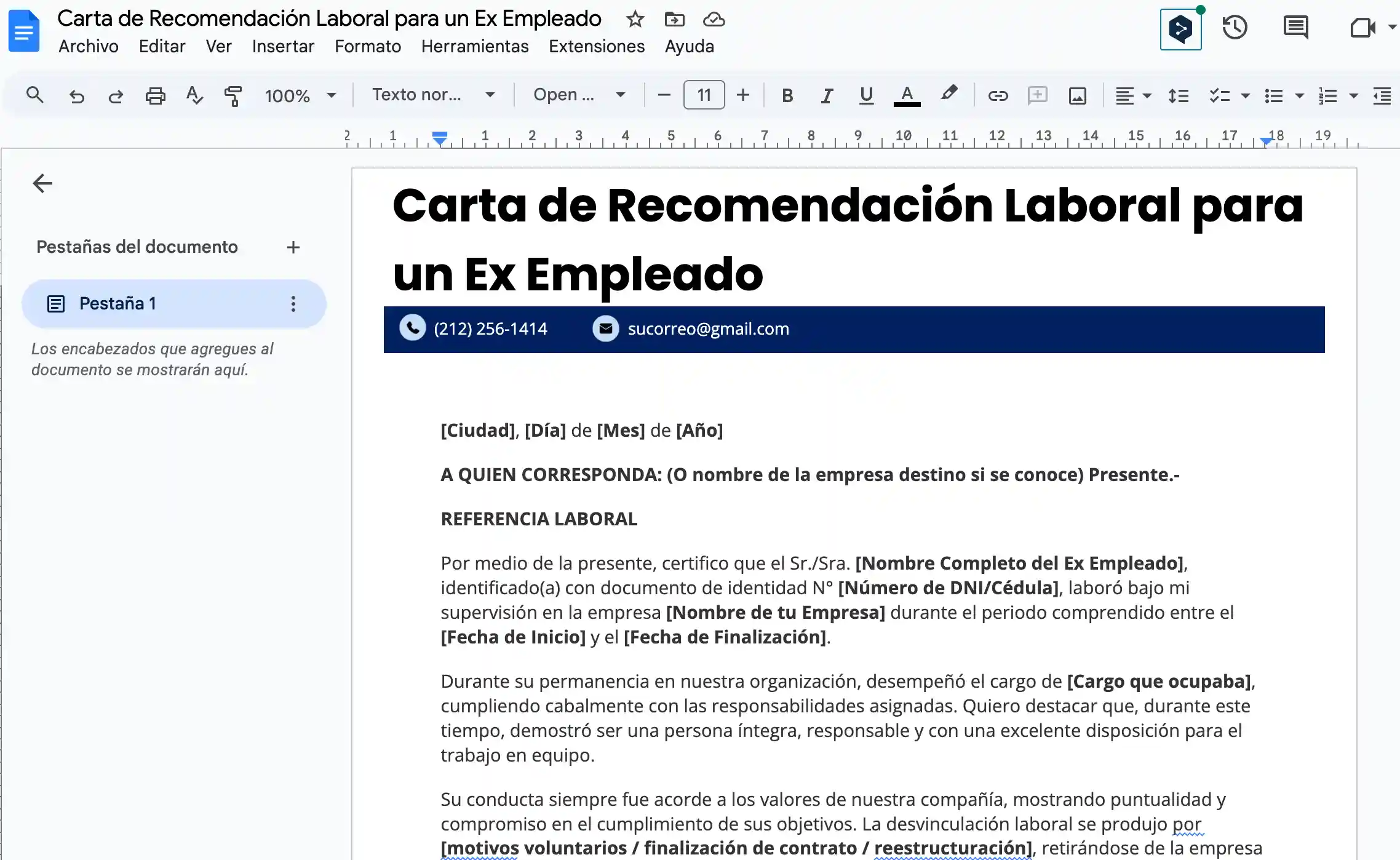Use the paint format tool
The image size is (1400, 860).
click(x=234, y=95)
